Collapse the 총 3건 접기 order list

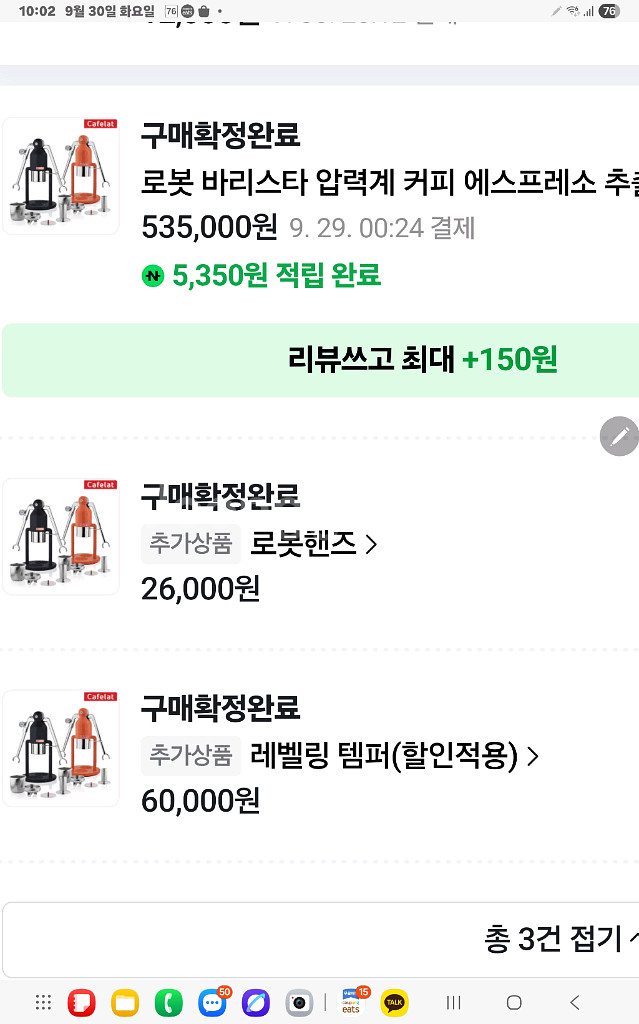(560, 940)
